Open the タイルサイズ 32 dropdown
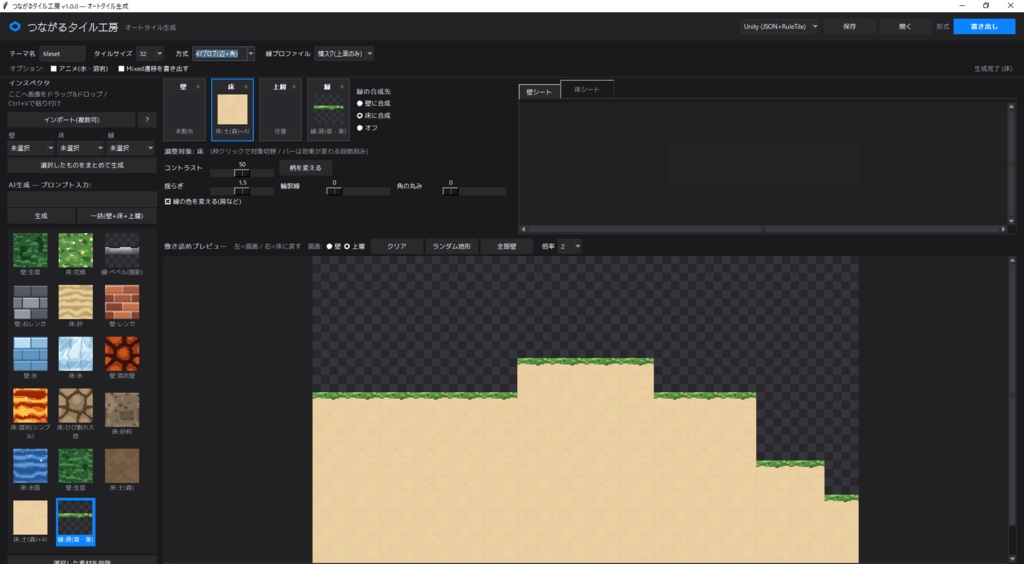 point(150,54)
